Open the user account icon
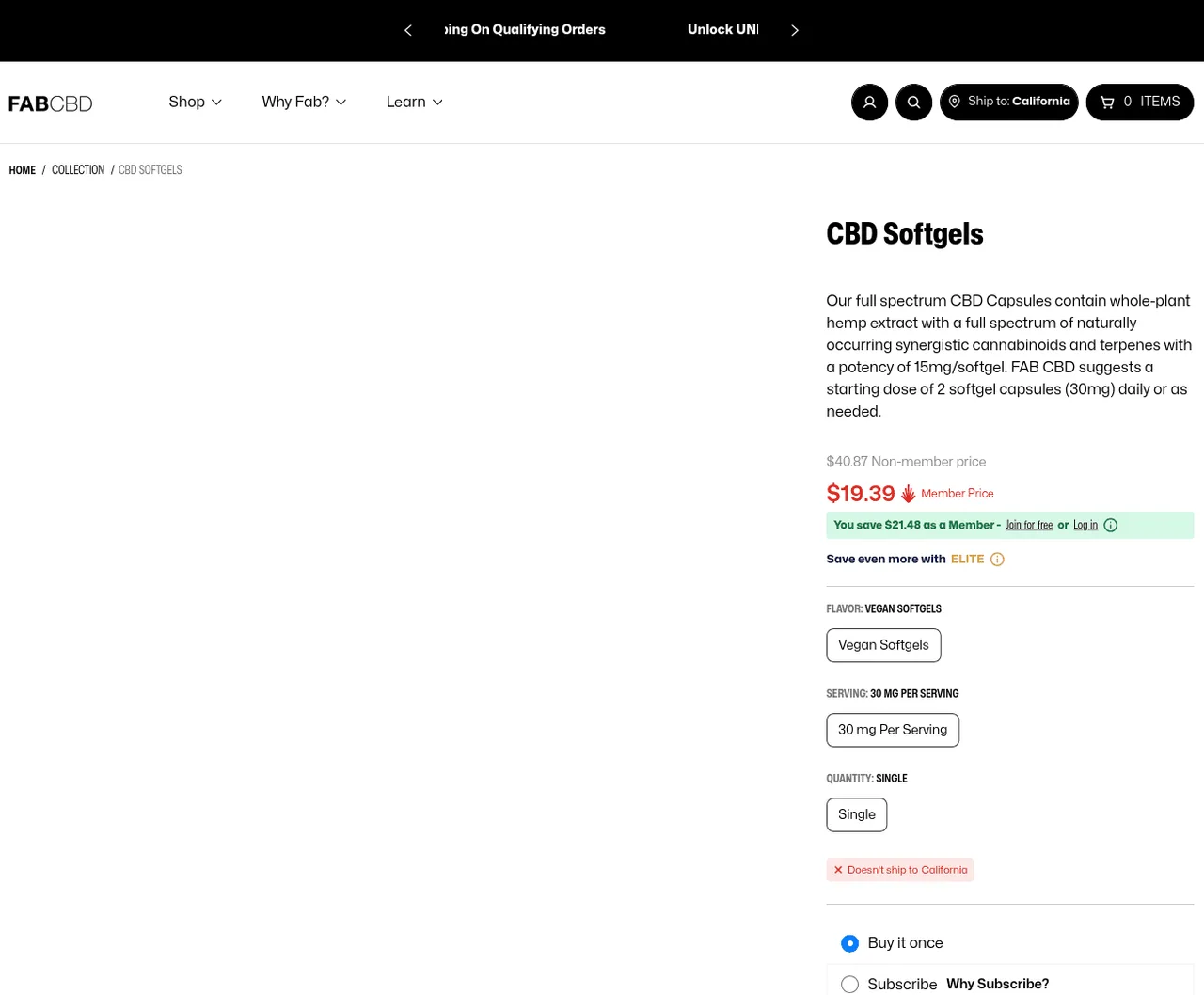Viewport: 1204px width, 995px height. (x=869, y=102)
